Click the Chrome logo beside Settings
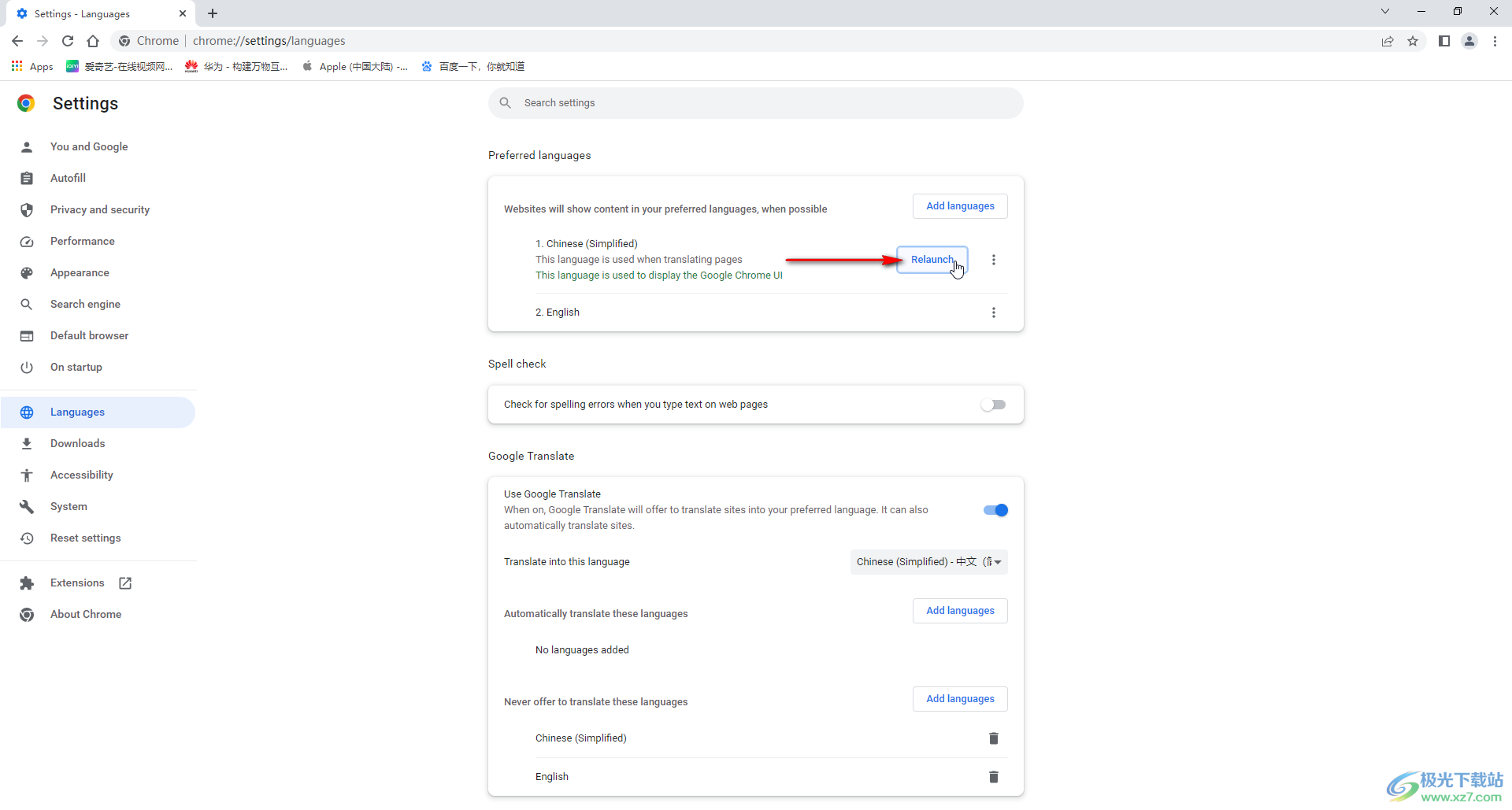Screen dimensions: 1512x810 point(26,103)
